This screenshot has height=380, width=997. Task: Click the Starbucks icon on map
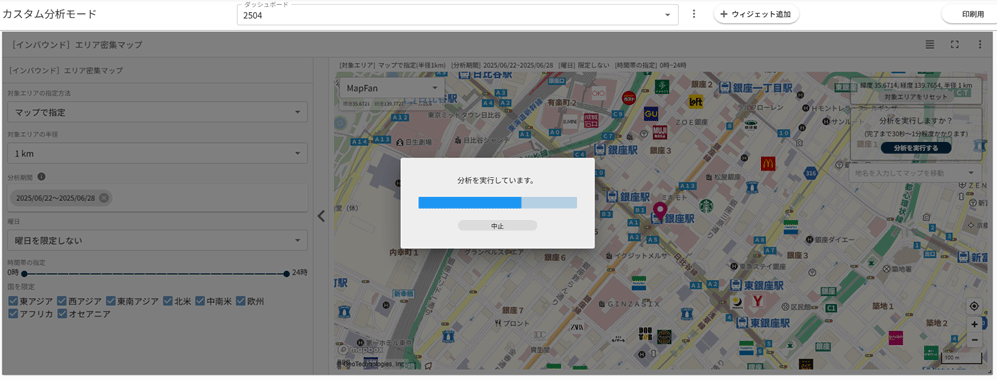click(706, 206)
